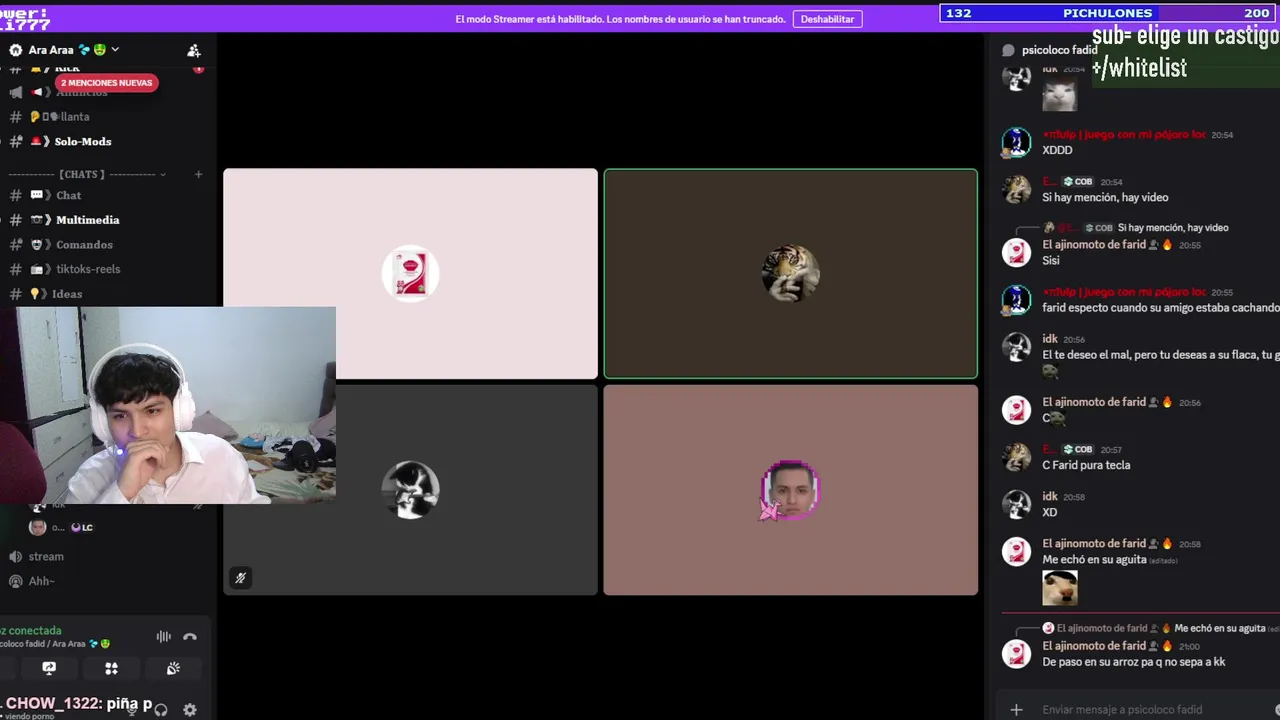Viewport: 1280px width, 720px height.
Task: Select the face avatar call tile
Action: 790,490
